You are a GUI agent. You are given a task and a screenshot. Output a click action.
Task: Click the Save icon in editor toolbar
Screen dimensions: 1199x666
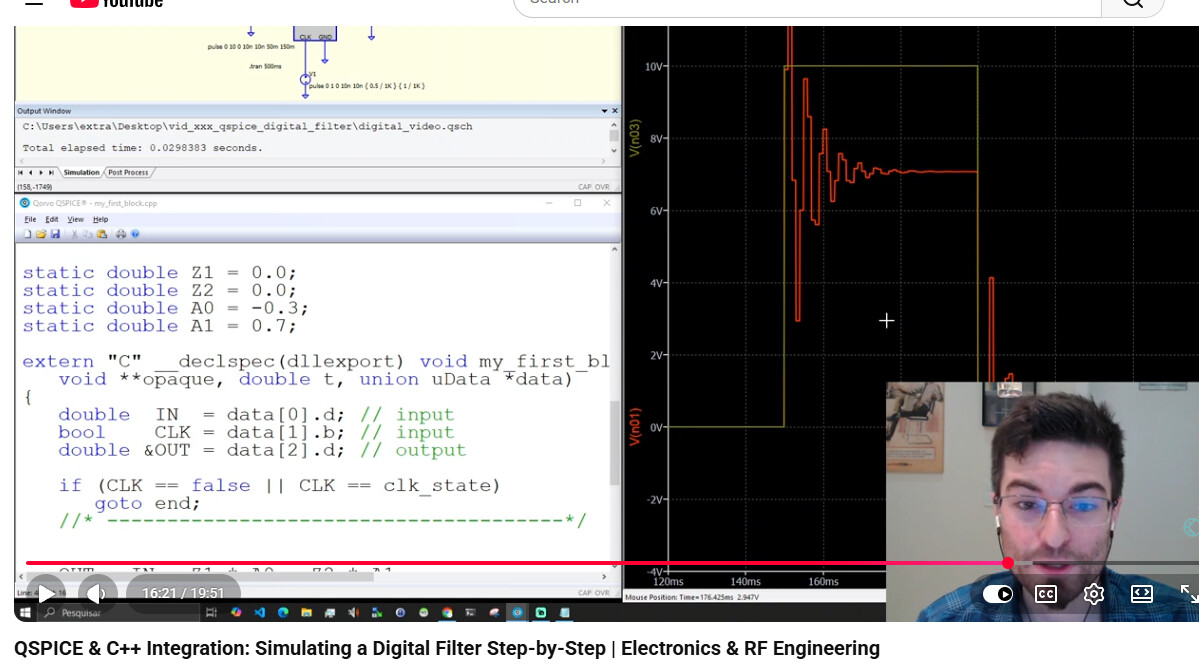pos(55,234)
